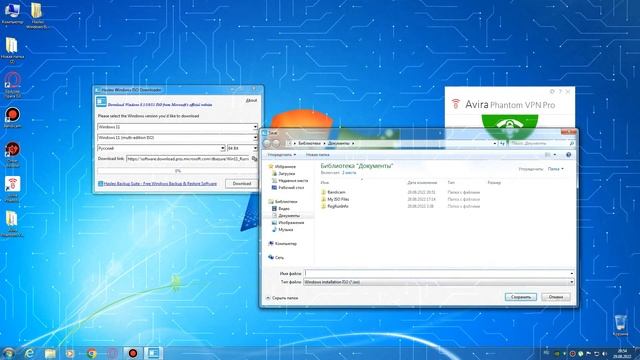Open the Windows version dropdown showing Windows 11
Screen dimensions: 640x360
pyautogui.click(x=178, y=127)
